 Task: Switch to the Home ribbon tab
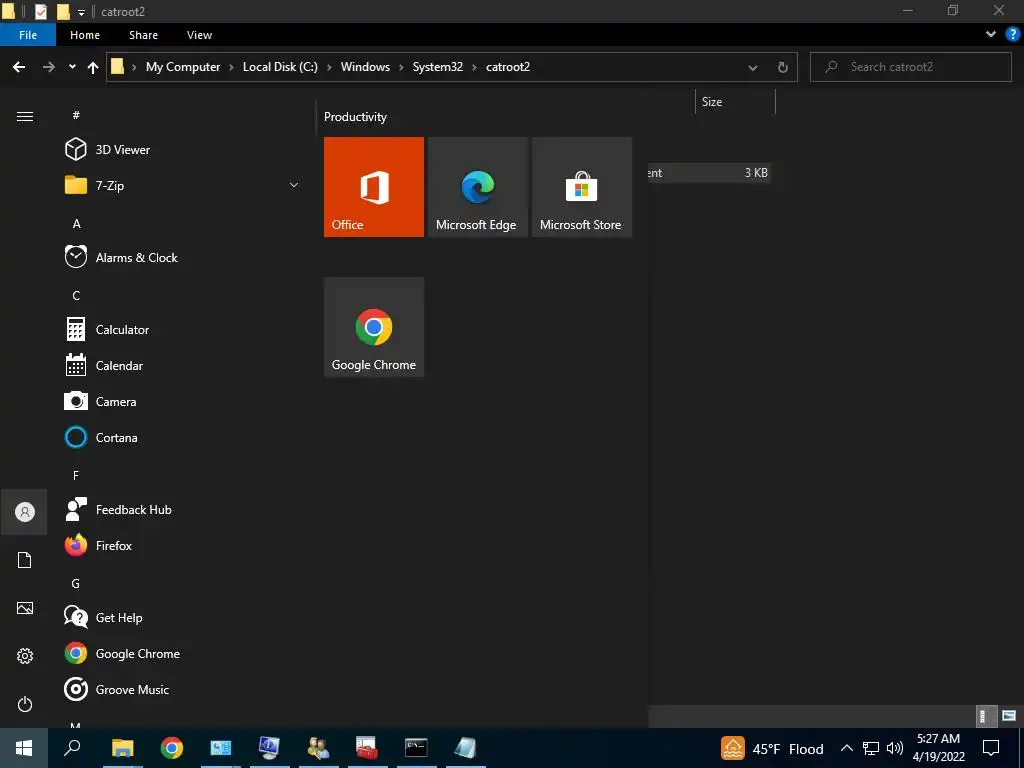(85, 35)
